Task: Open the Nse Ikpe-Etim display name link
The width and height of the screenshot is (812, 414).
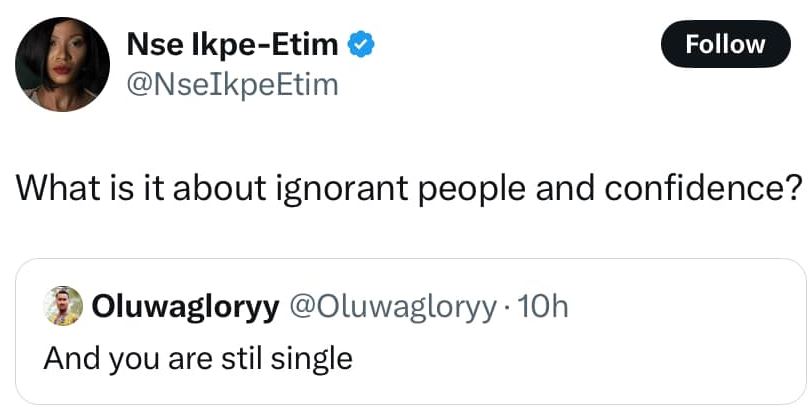Action: click(x=232, y=44)
